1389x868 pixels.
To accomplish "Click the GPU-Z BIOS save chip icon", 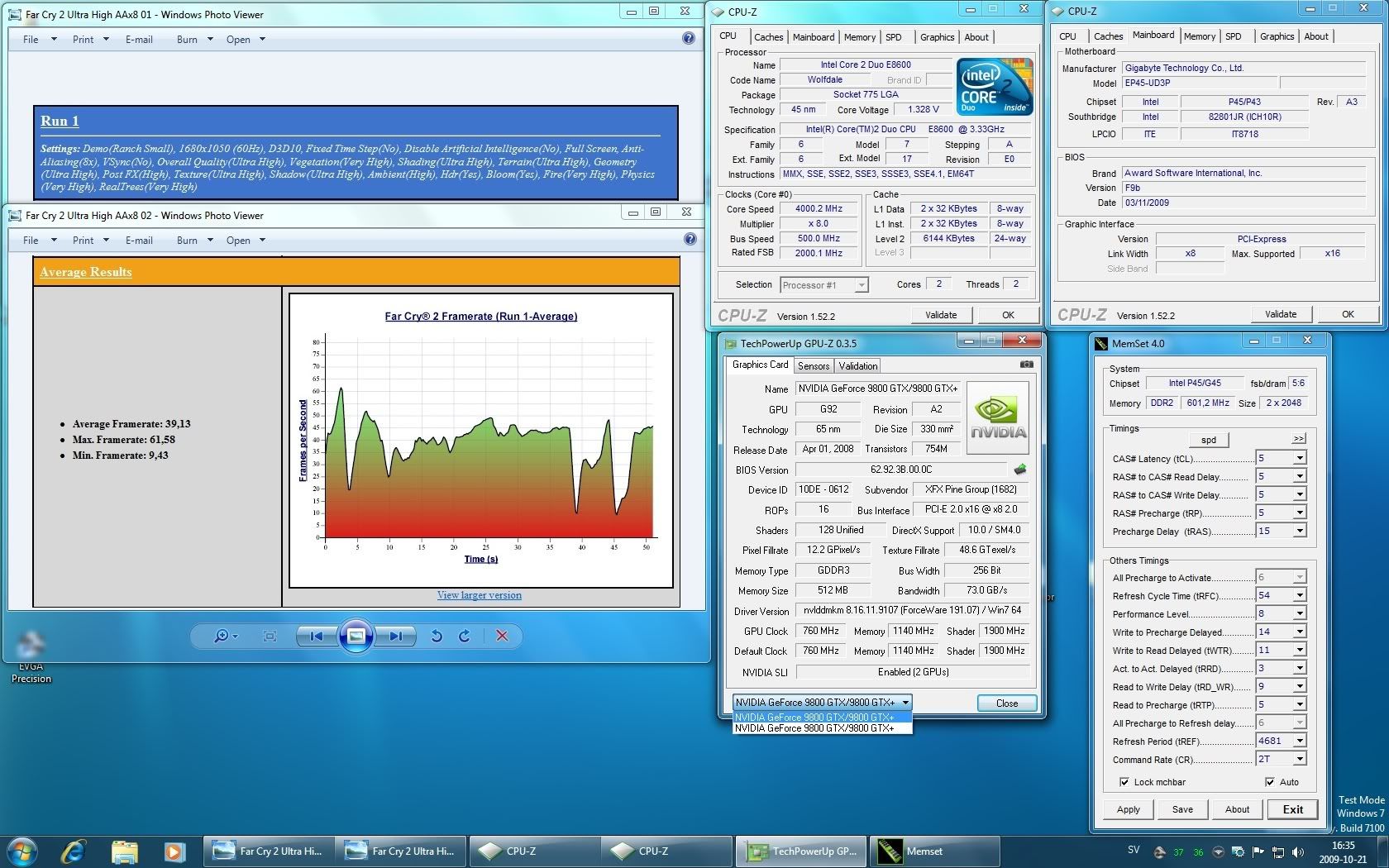I will pyautogui.click(x=1020, y=469).
